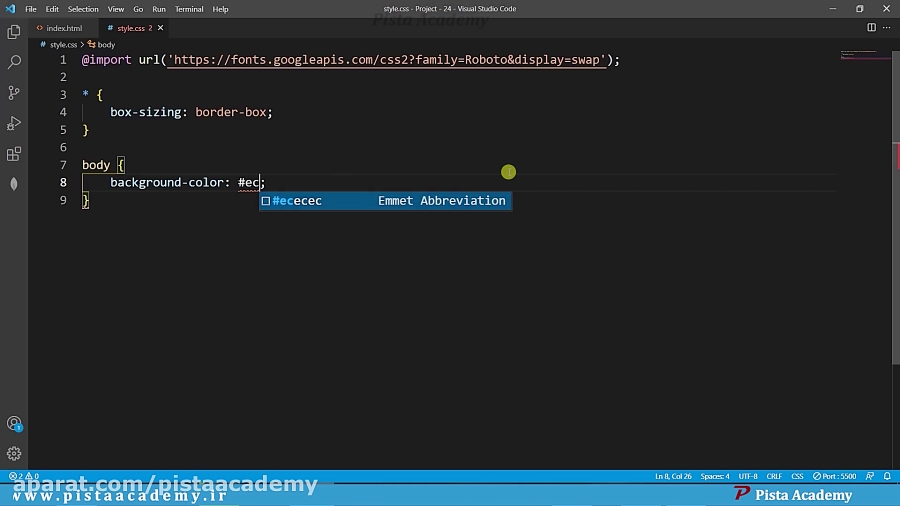Click style.css in the breadcrumb
The image size is (900, 506).
click(x=63, y=44)
